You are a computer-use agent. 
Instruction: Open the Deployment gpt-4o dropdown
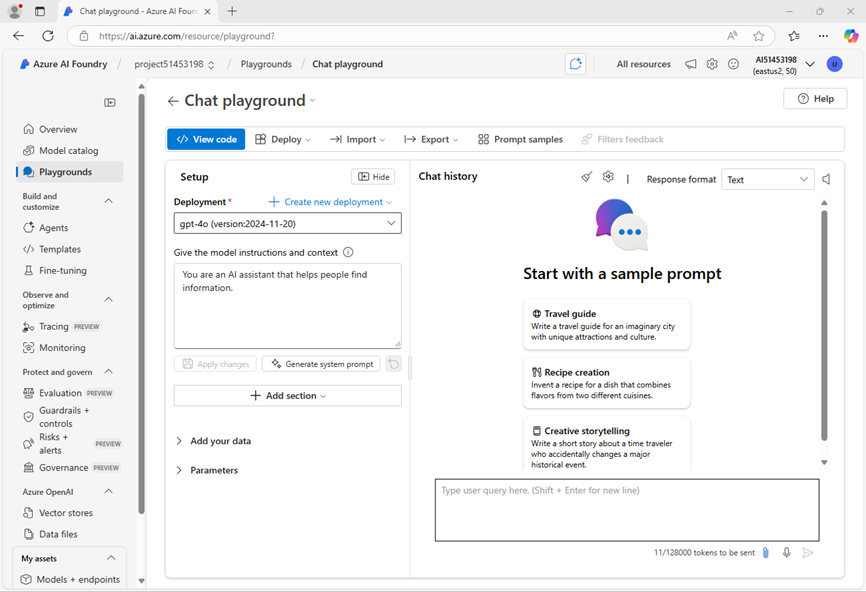point(288,224)
